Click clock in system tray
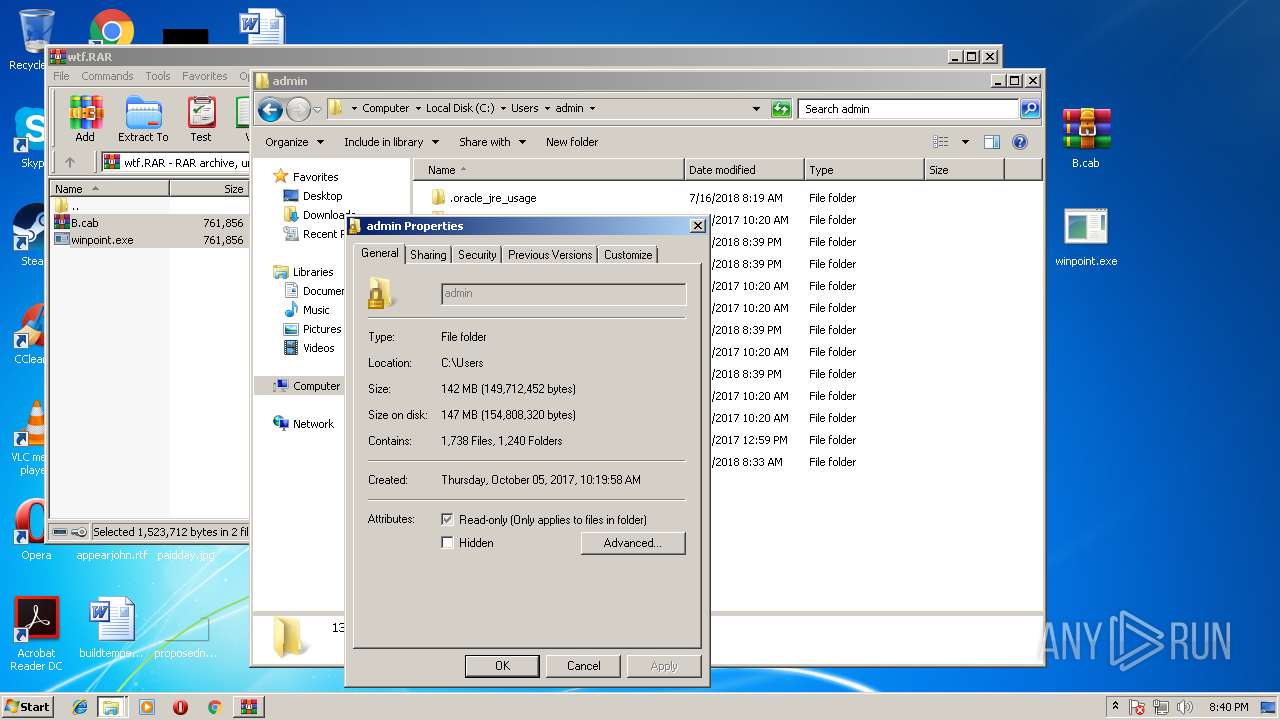 (x=1228, y=707)
